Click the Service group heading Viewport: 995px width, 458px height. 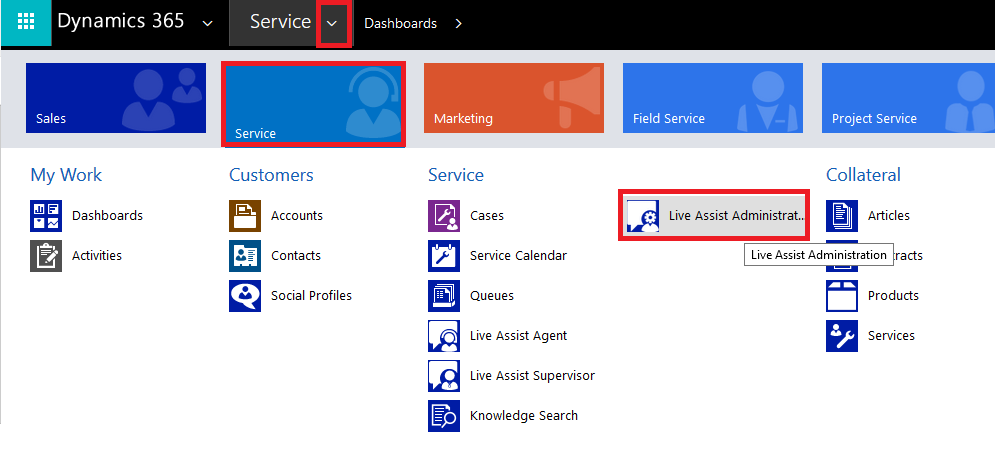[x=456, y=175]
